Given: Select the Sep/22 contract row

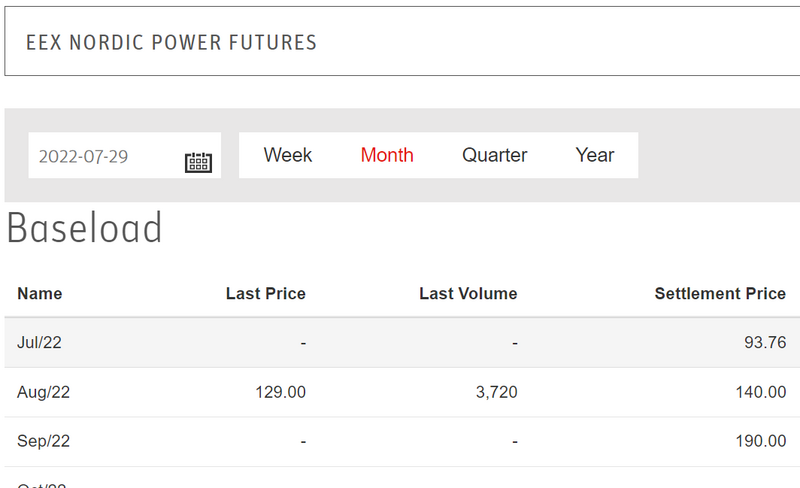Looking at the screenshot, I should [x=43, y=441].
